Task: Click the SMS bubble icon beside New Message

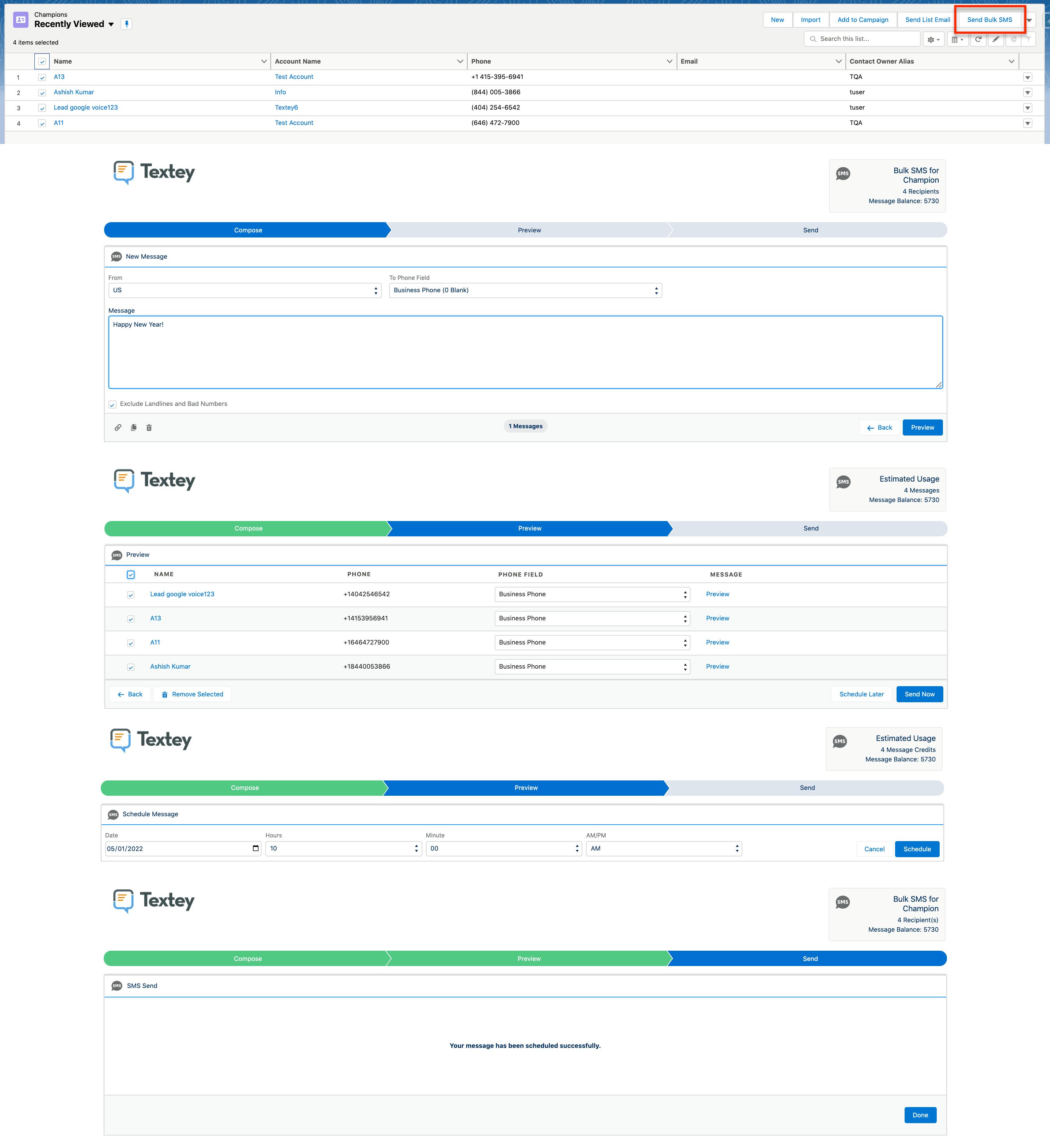Action: click(x=117, y=257)
